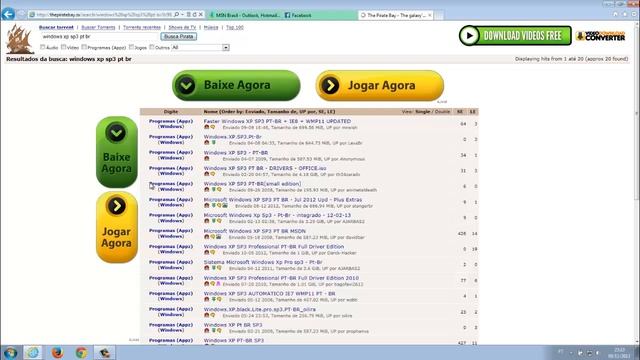Select The Pirate Bay tab
Viewport: 640px width, 360px height.
click(396, 15)
